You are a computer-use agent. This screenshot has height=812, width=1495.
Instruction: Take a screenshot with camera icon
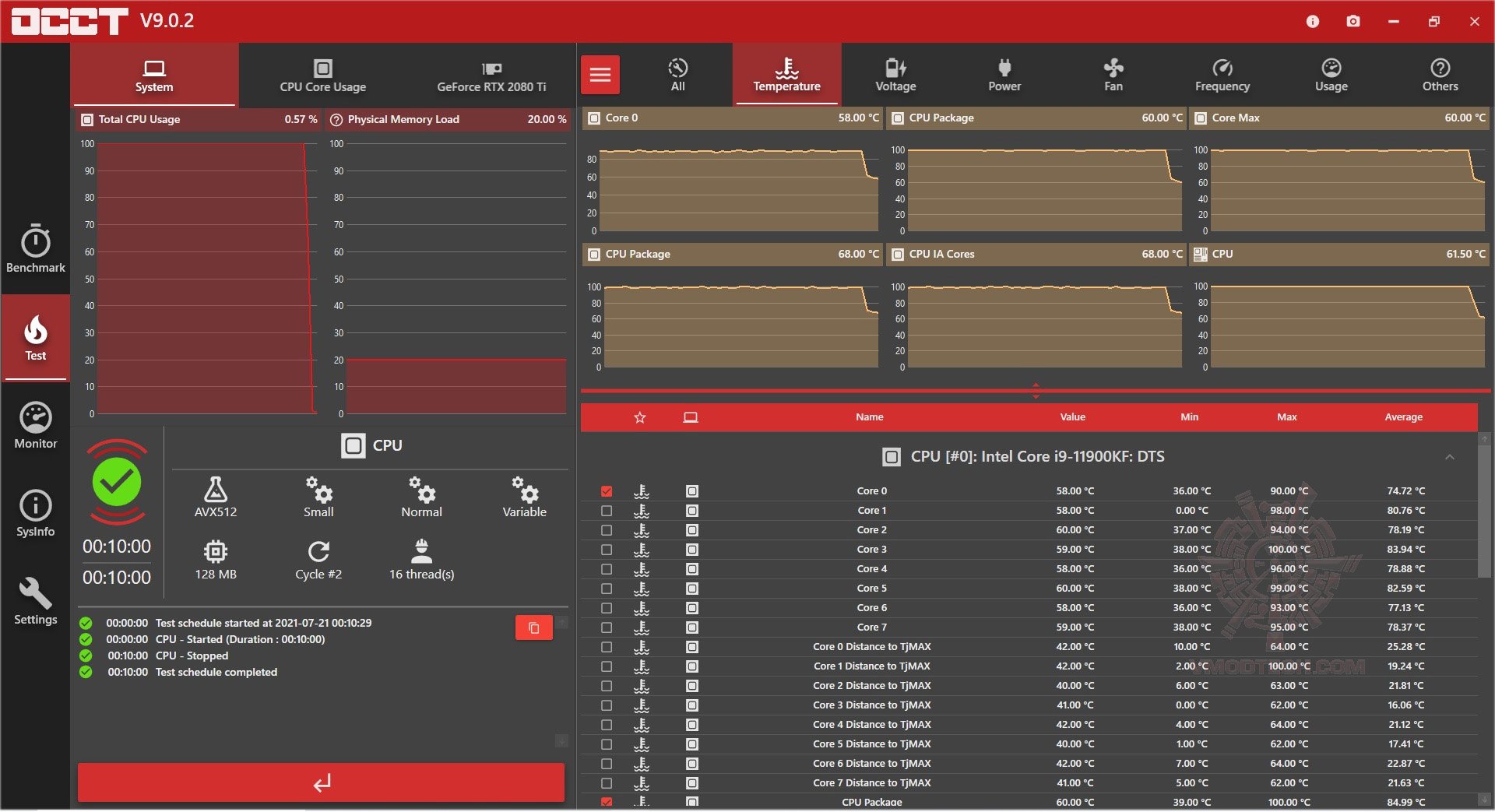(x=1353, y=21)
